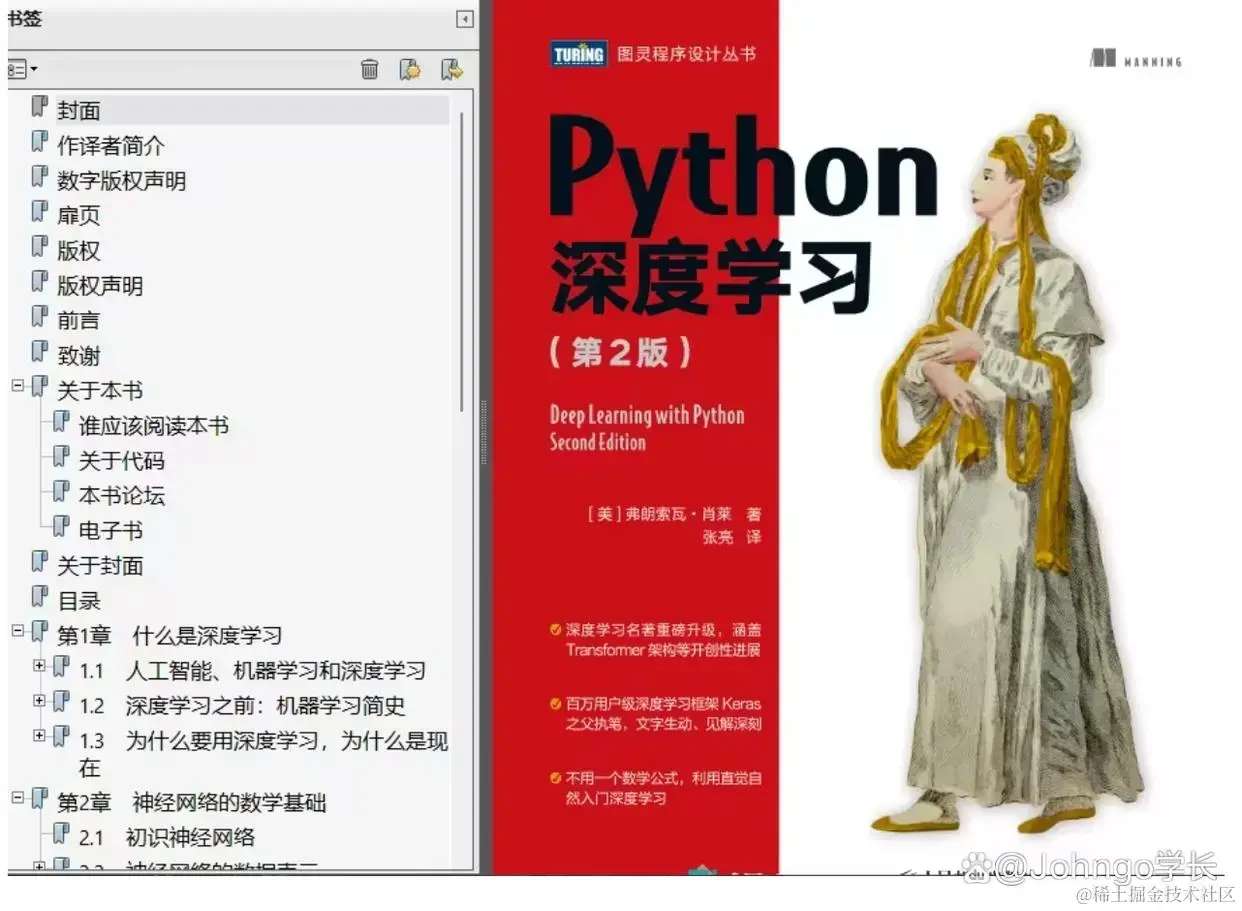Go to the 关于代码 sub-bookmark
The height and width of the screenshot is (911, 1242).
[122, 461]
